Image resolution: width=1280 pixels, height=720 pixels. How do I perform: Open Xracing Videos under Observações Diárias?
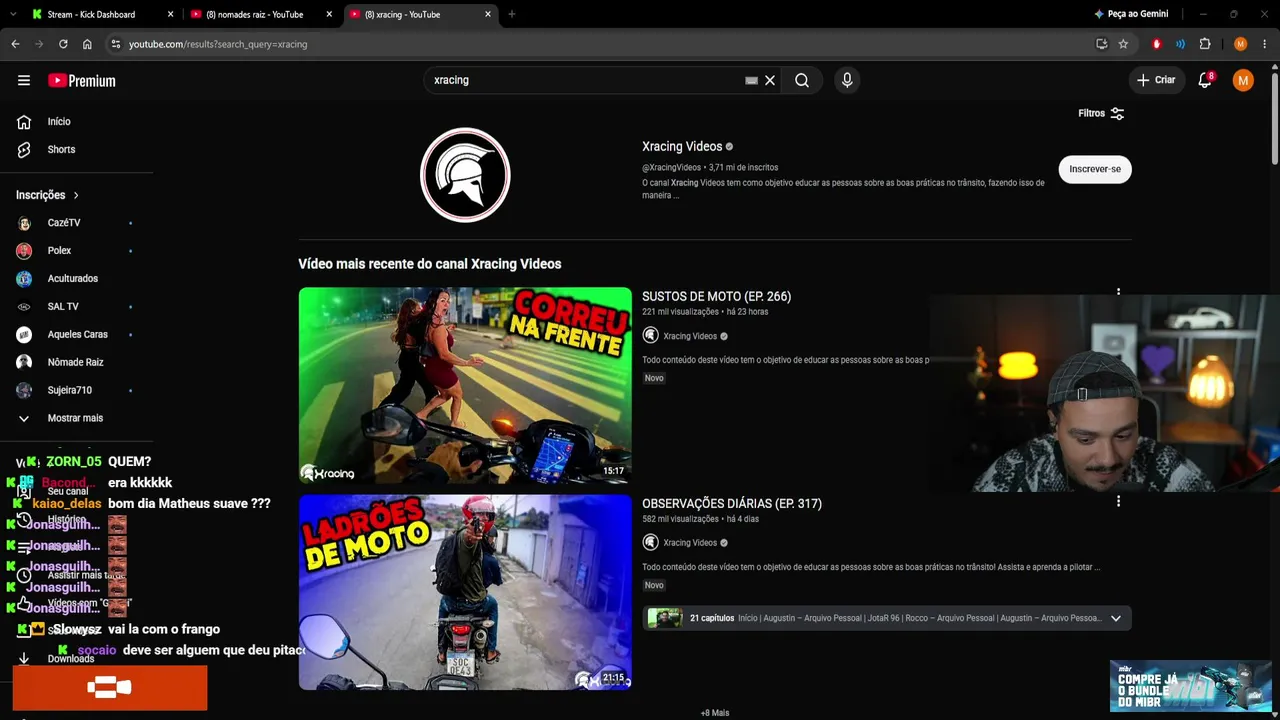coord(690,543)
